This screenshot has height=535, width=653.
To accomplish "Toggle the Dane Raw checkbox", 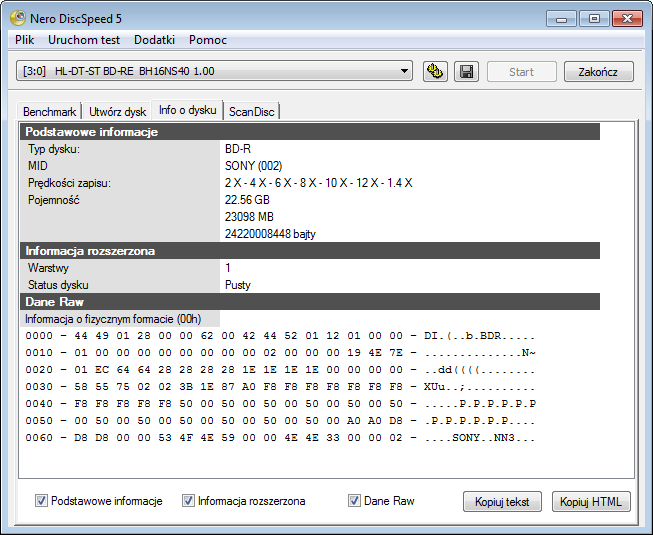I will pyautogui.click(x=354, y=500).
